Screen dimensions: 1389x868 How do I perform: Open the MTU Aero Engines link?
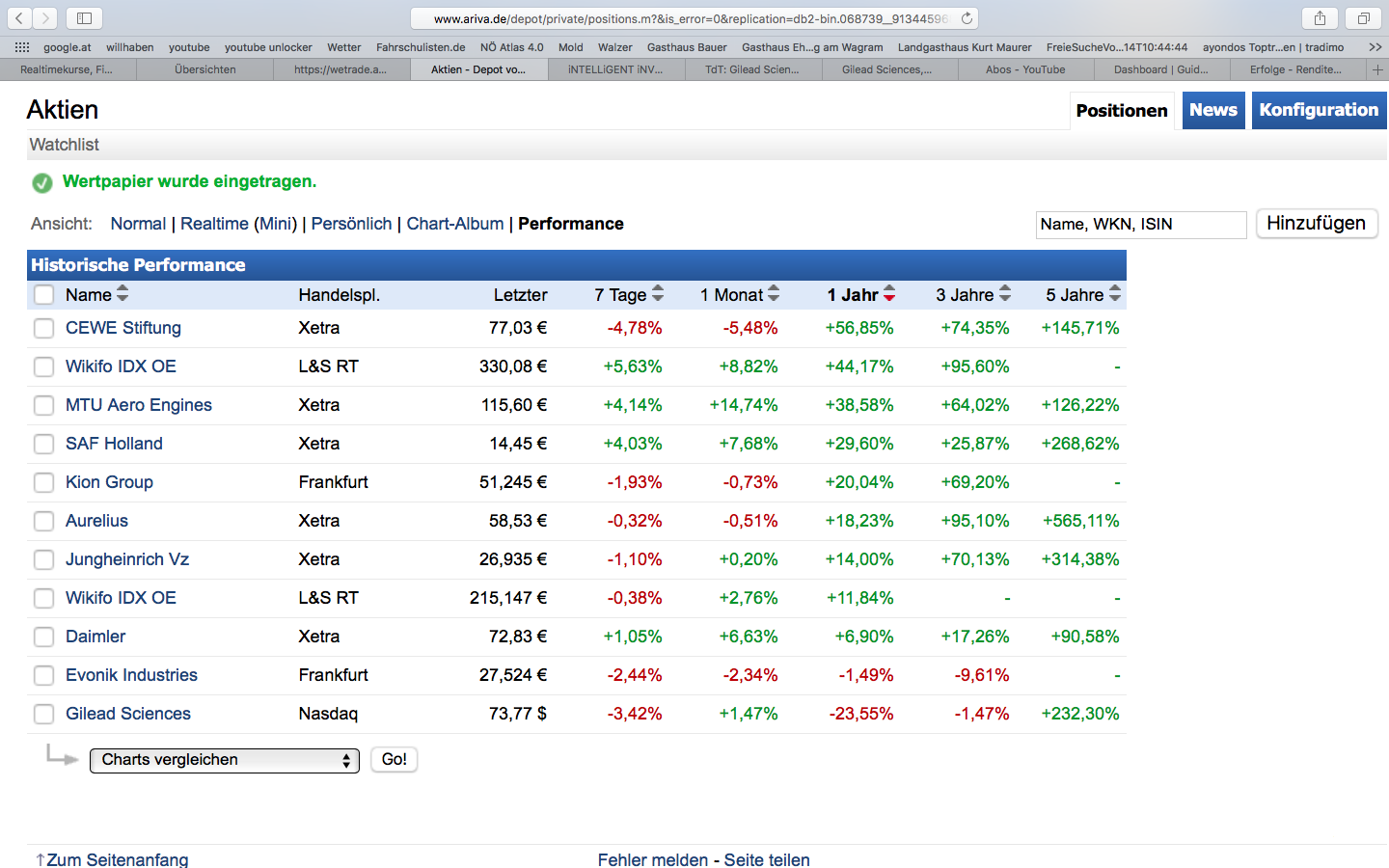click(139, 405)
